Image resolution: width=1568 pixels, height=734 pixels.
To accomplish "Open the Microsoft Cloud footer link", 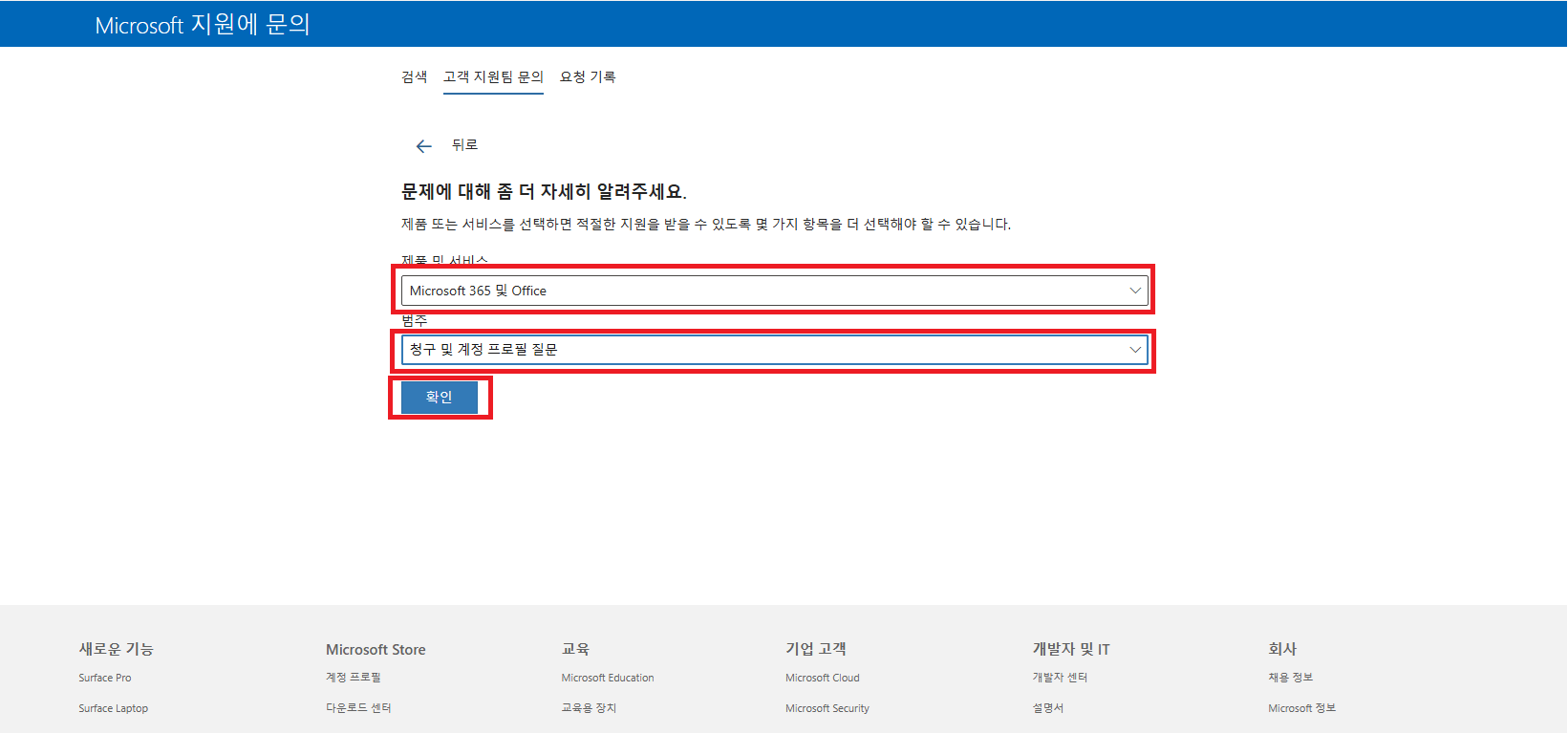I will (x=823, y=678).
